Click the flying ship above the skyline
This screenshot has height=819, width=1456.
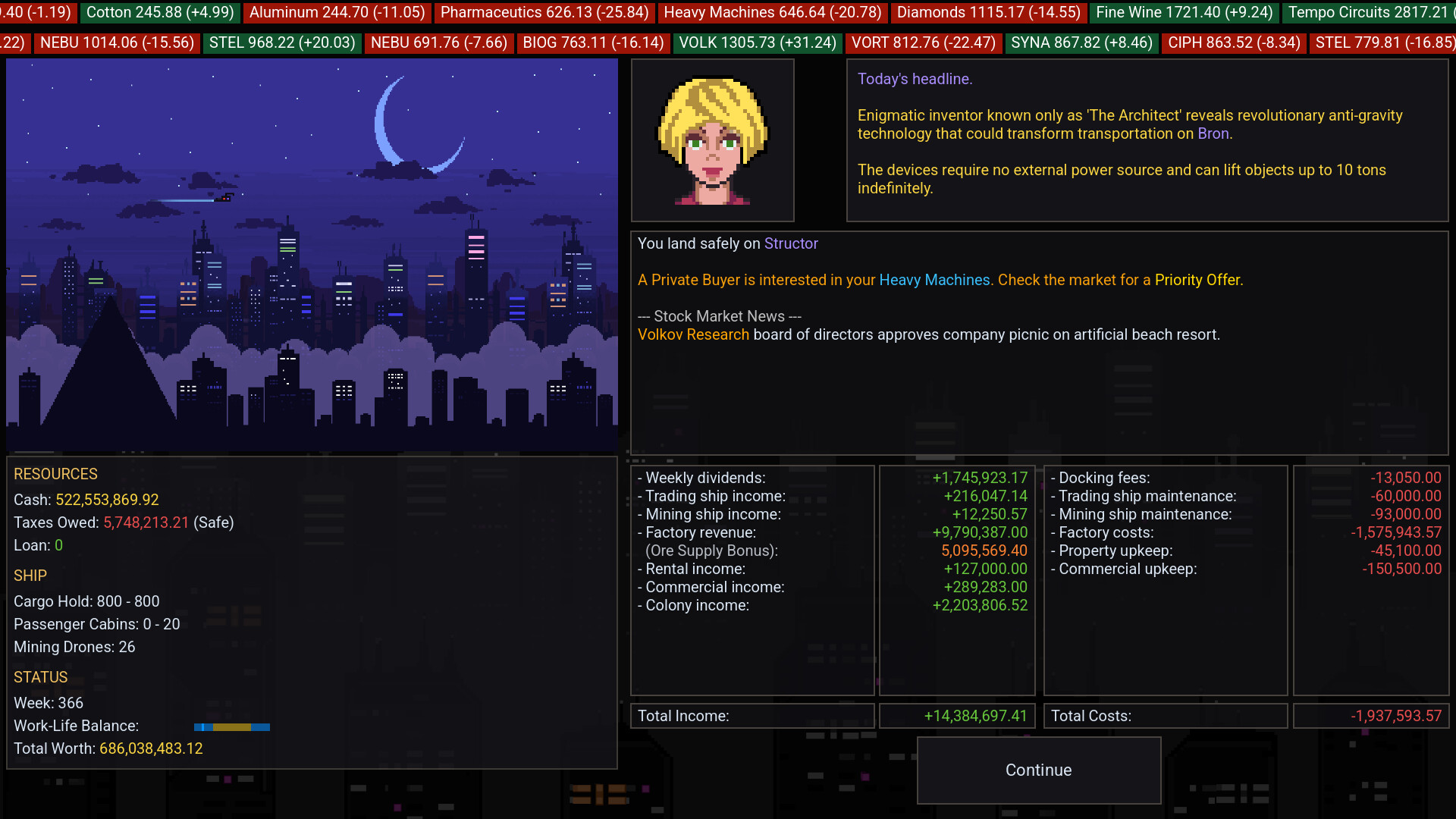click(224, 198)
